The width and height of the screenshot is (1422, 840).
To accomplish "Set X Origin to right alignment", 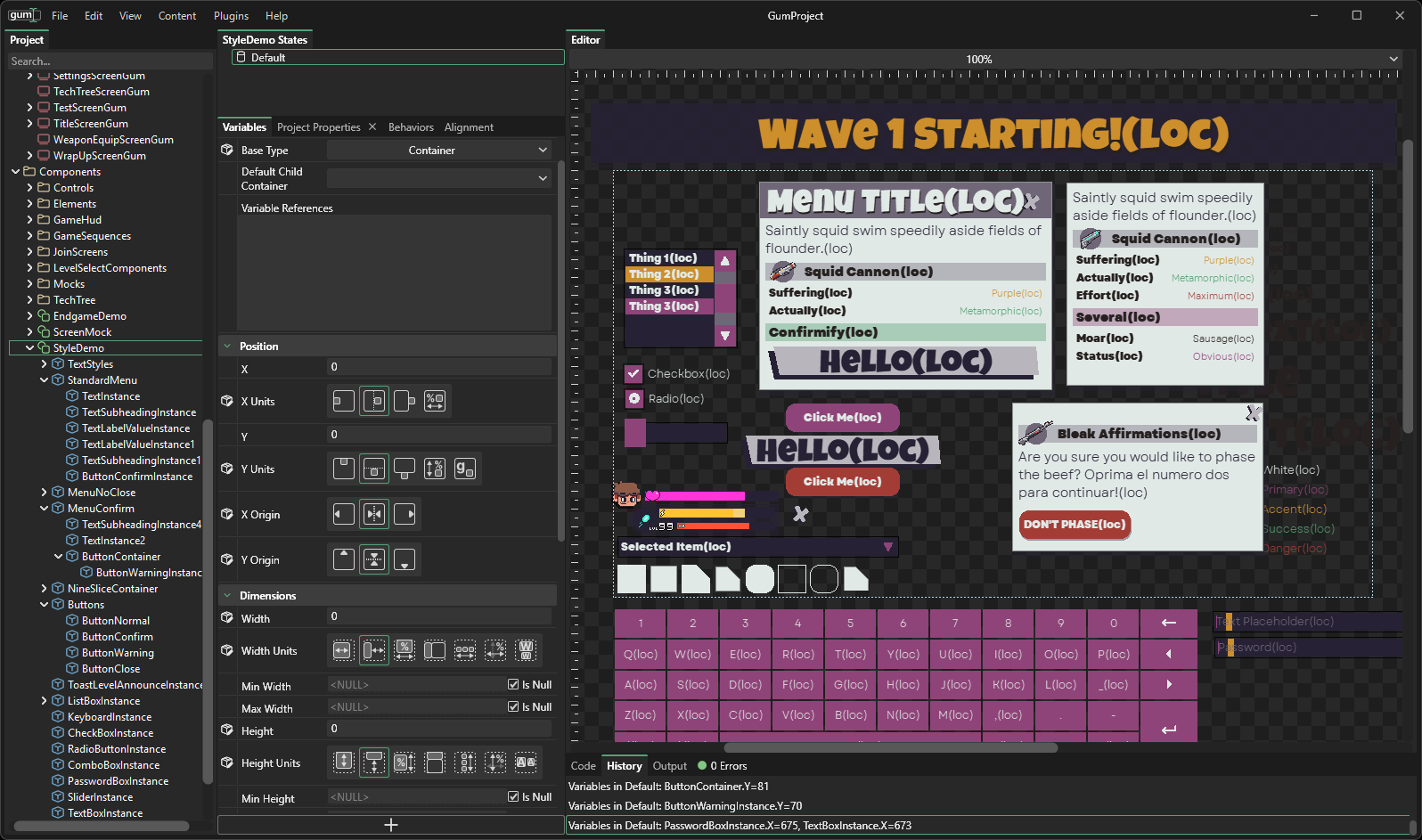I will click(405, 514).
